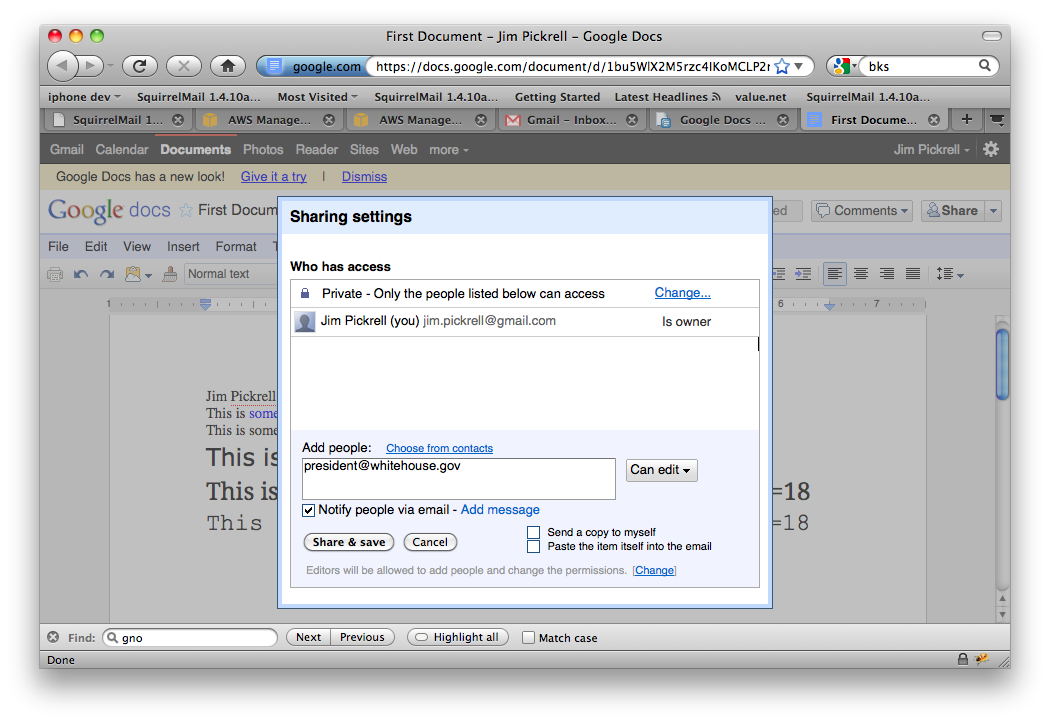Click the padlock icon in status bar

tap(962, 659)
